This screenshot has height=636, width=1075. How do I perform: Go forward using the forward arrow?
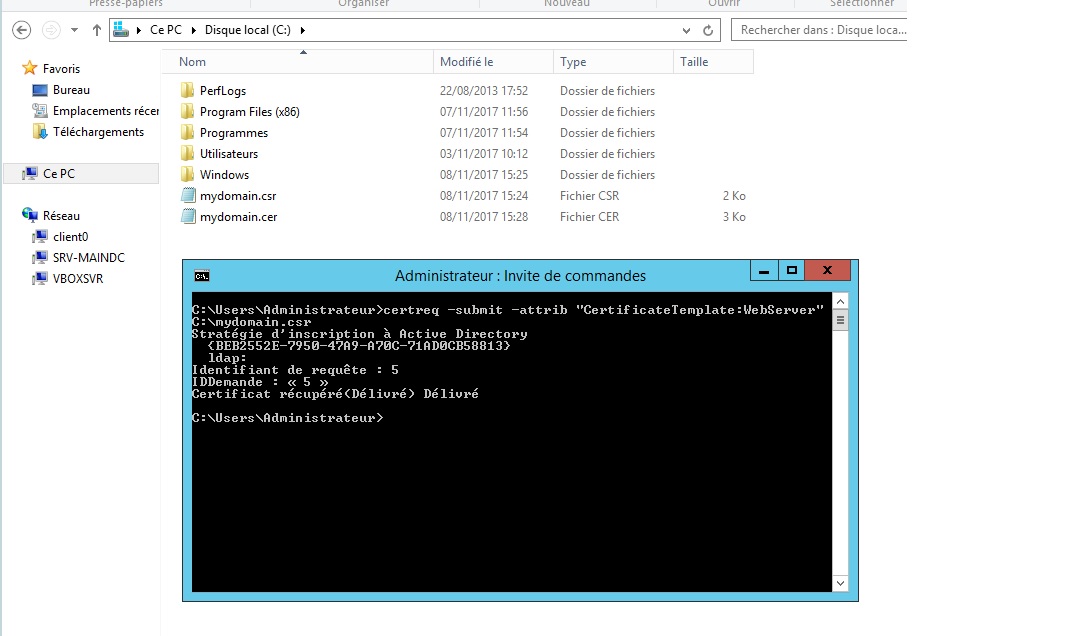tap(51, 30)
